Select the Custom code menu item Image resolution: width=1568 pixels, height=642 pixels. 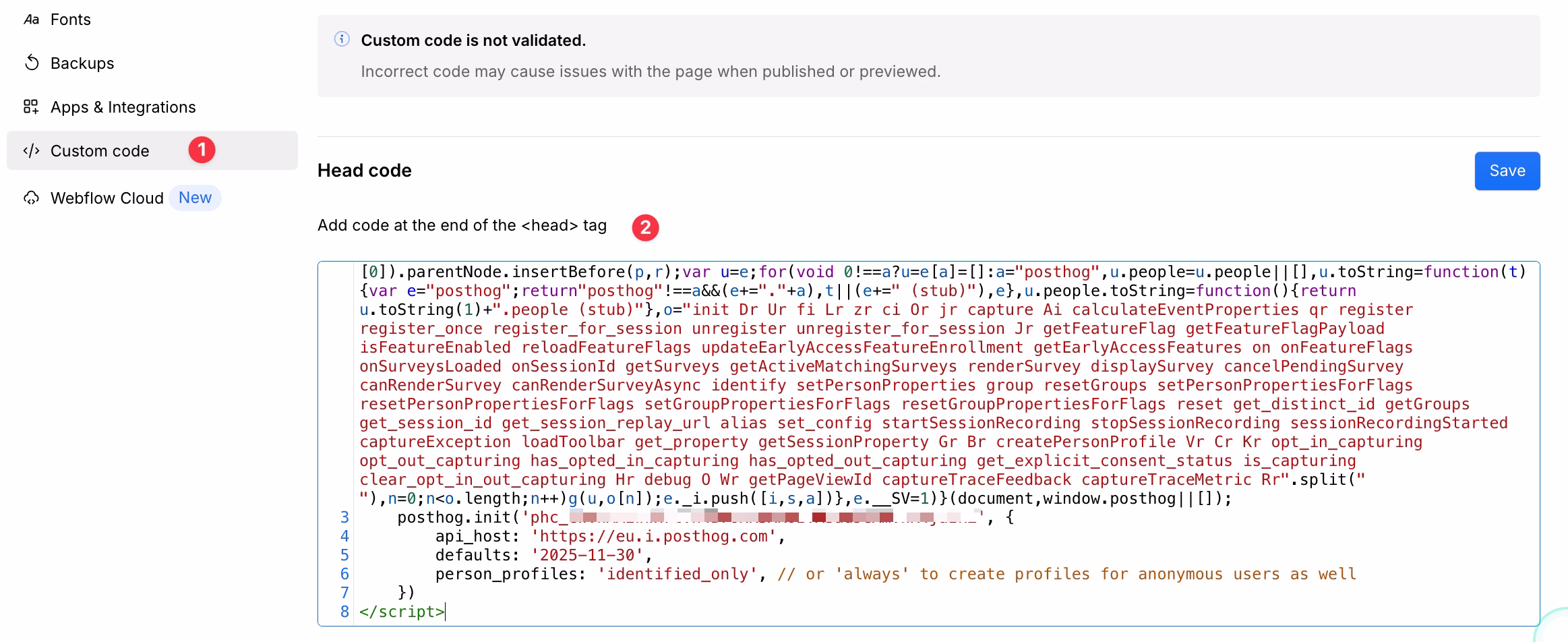[152, 150]
